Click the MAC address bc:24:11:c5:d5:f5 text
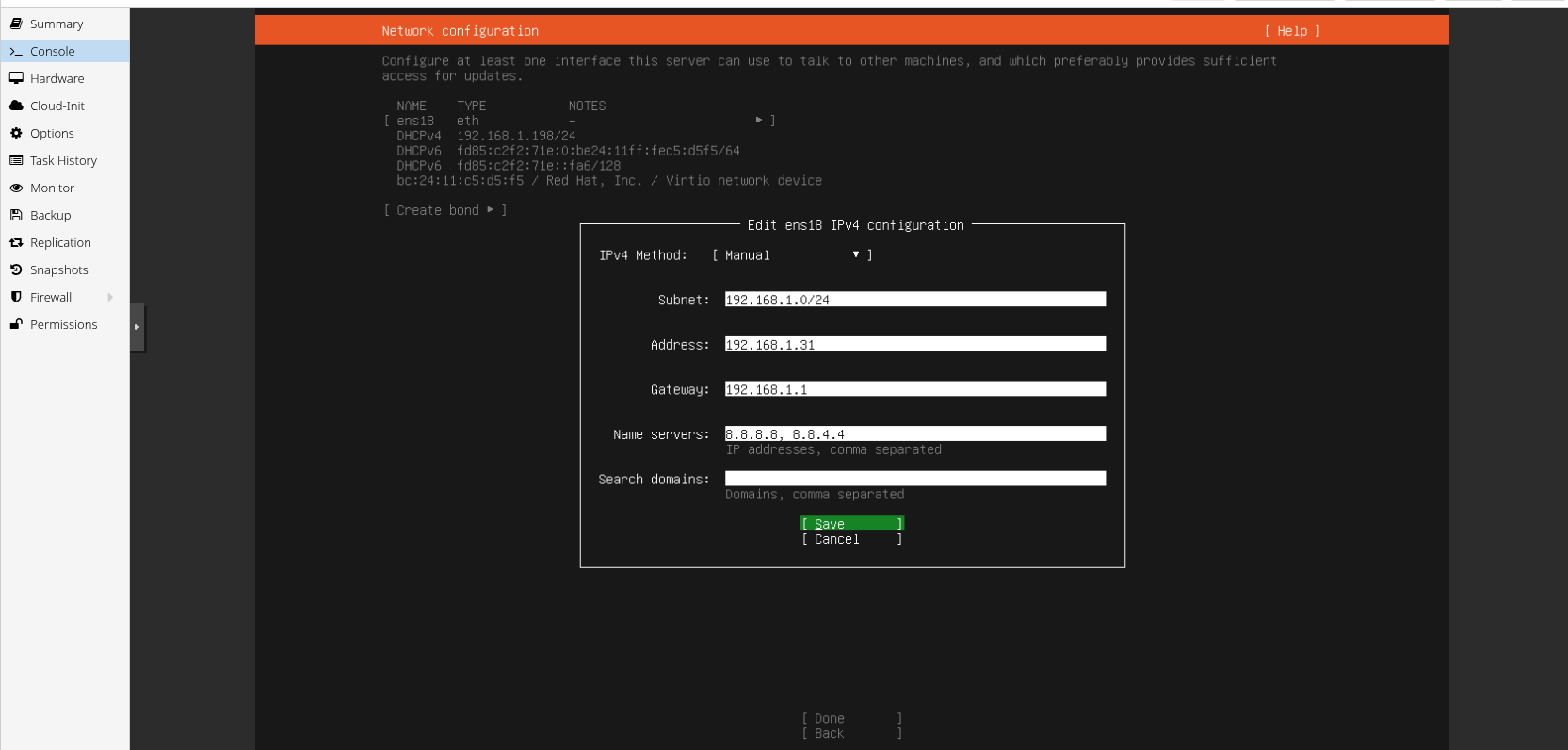This screenshot has width=1568, height=750. [x=460, y=181]
